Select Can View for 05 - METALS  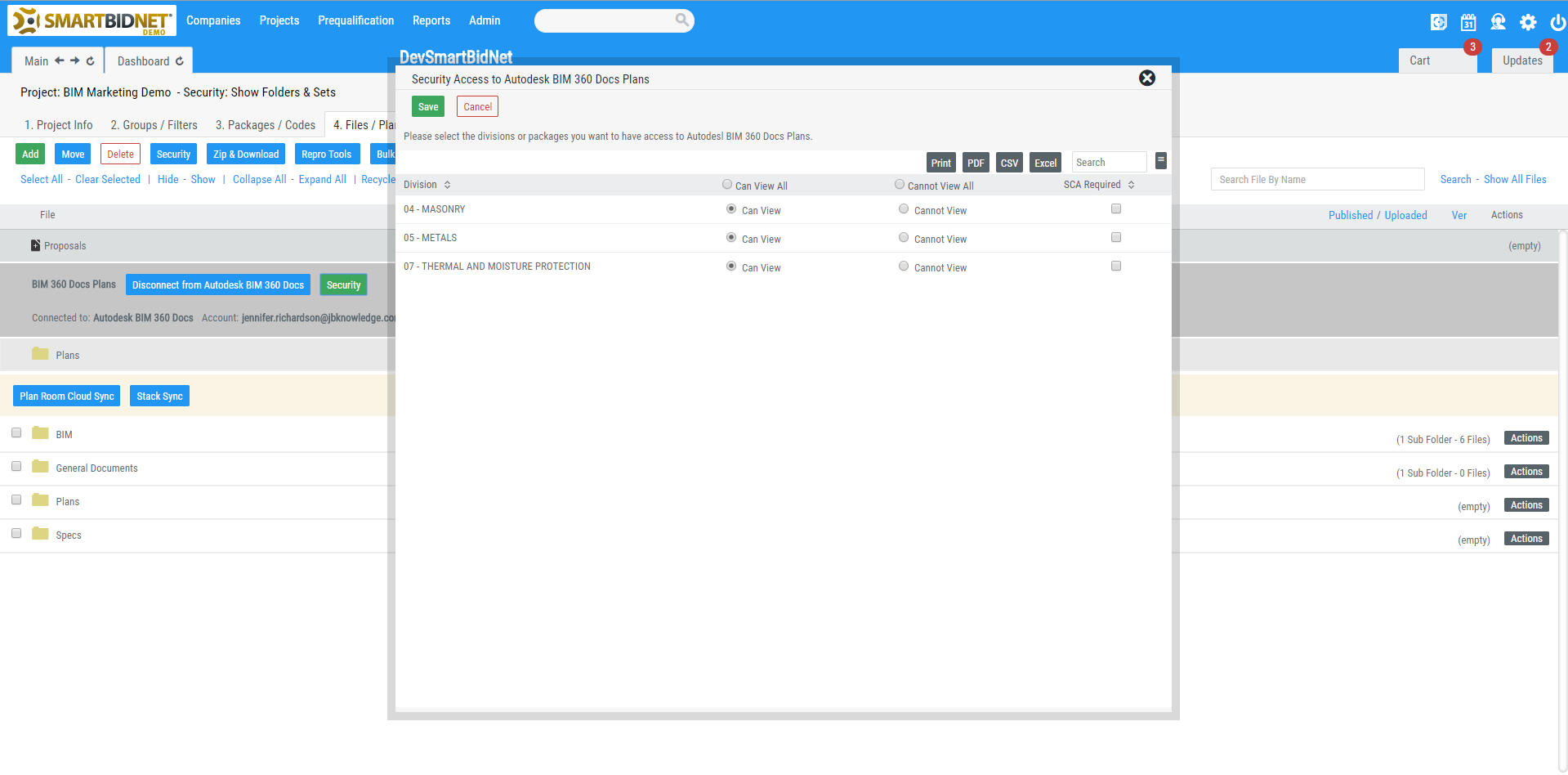(x=731, y=238)
